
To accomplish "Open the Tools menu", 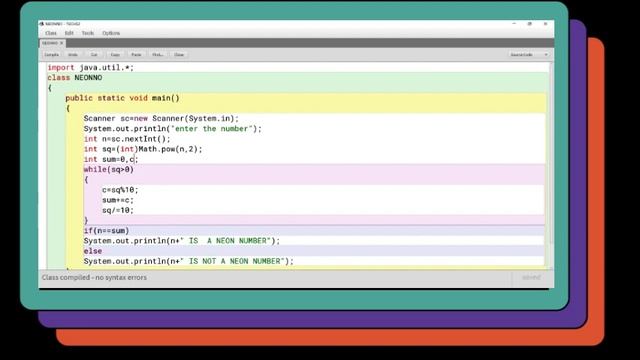I will (x=88, y=33).
